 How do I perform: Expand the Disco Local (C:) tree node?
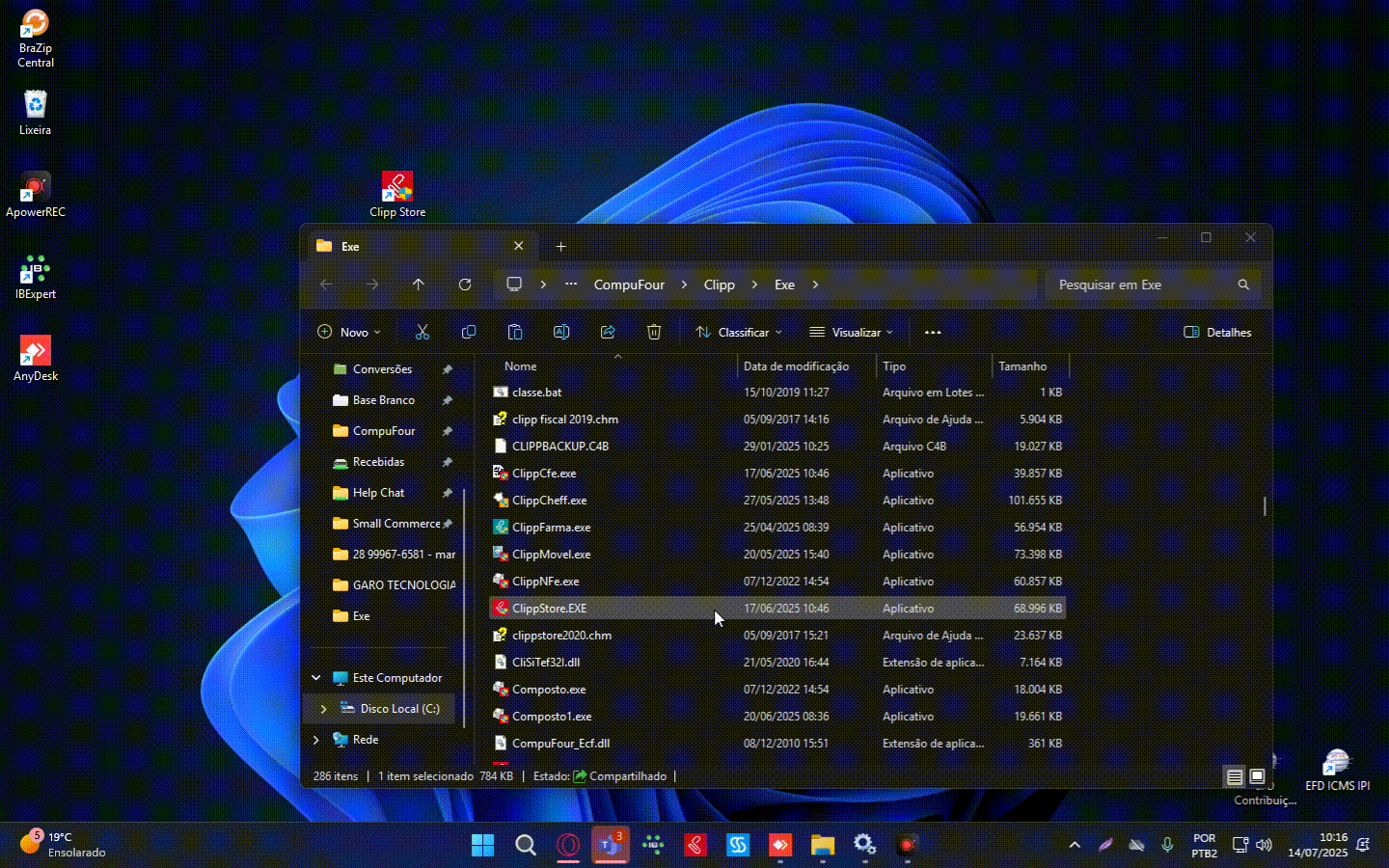click(323, 709)
